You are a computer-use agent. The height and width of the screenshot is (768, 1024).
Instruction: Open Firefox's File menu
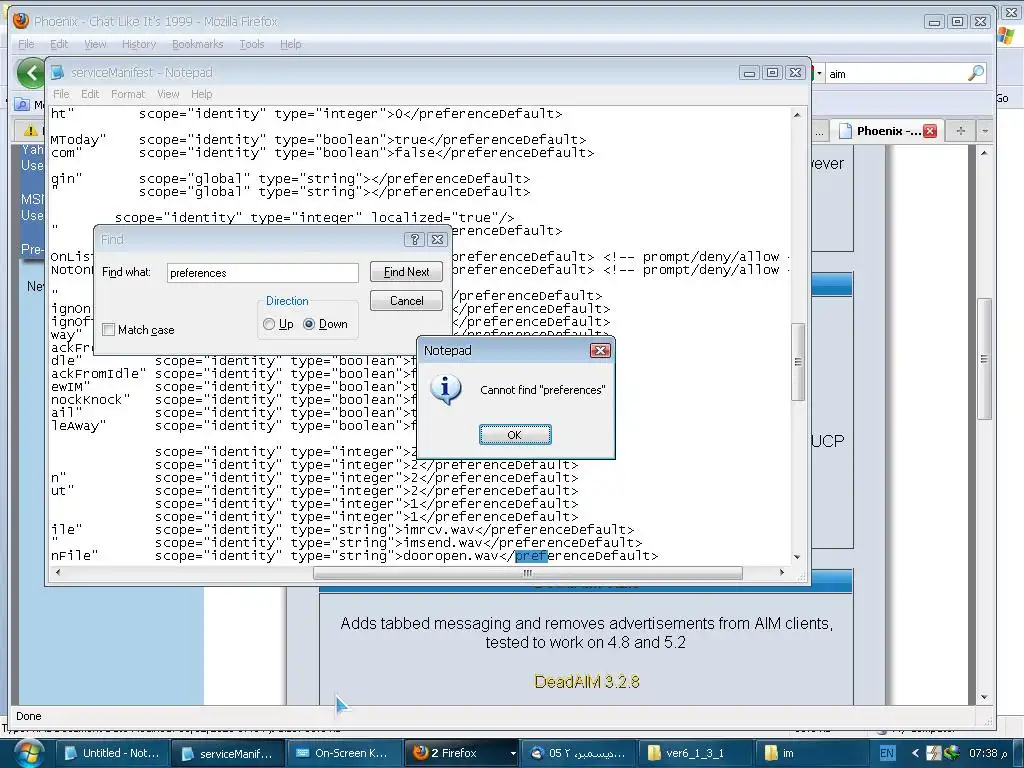coord(26,44)
